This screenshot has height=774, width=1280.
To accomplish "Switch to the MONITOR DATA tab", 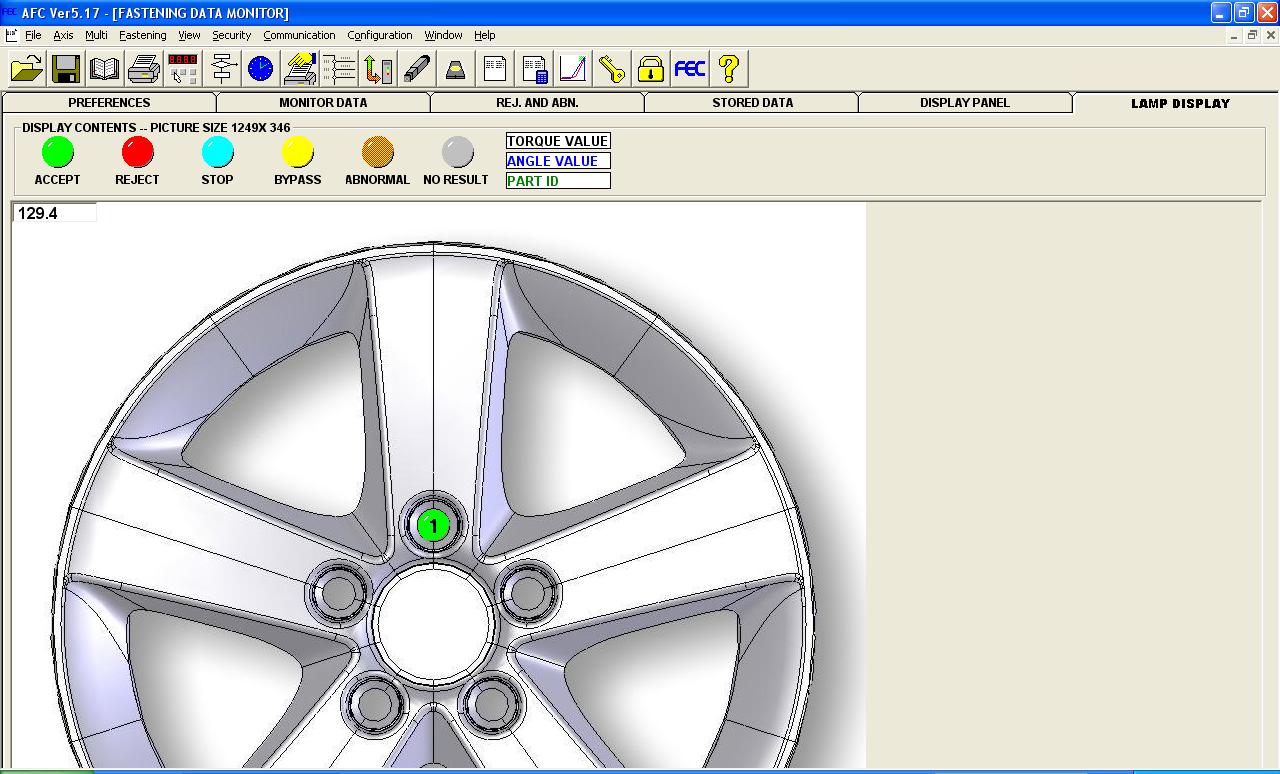I will coord(323,103).
